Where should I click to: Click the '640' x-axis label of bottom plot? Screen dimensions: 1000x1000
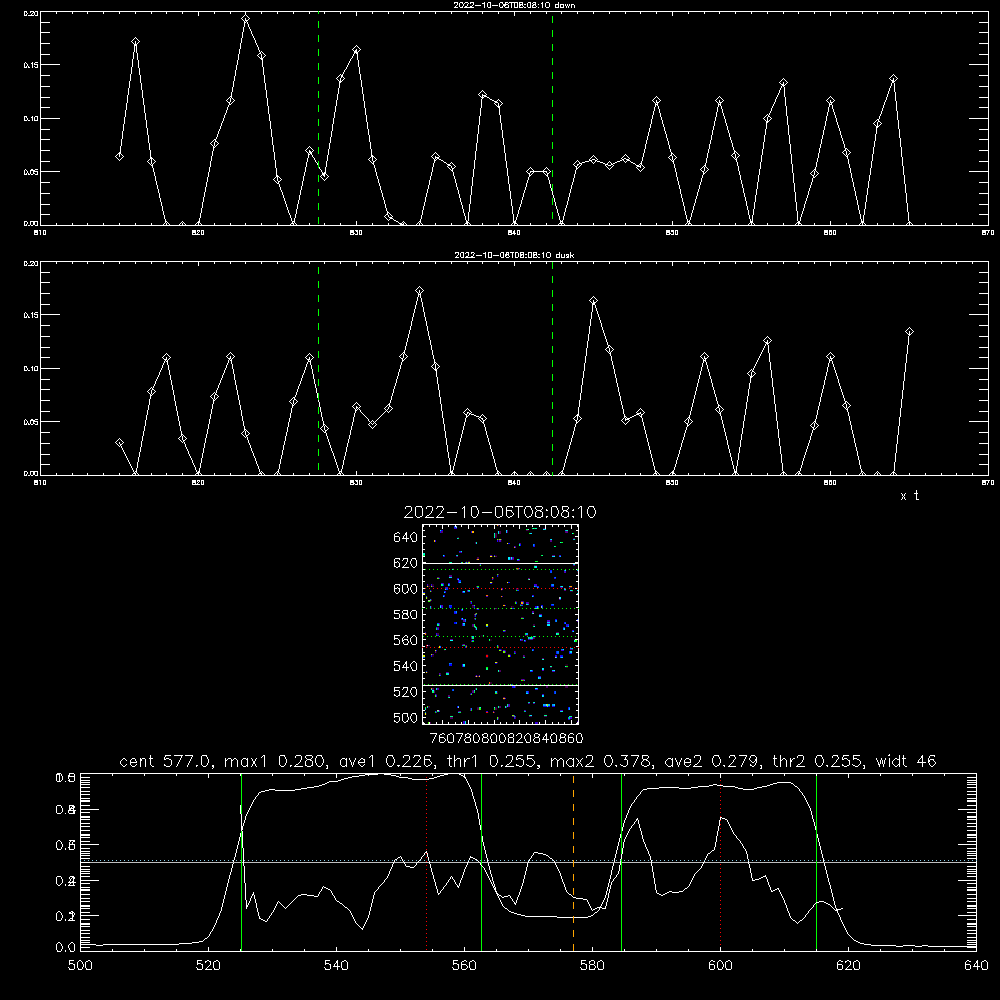(976, 966)
